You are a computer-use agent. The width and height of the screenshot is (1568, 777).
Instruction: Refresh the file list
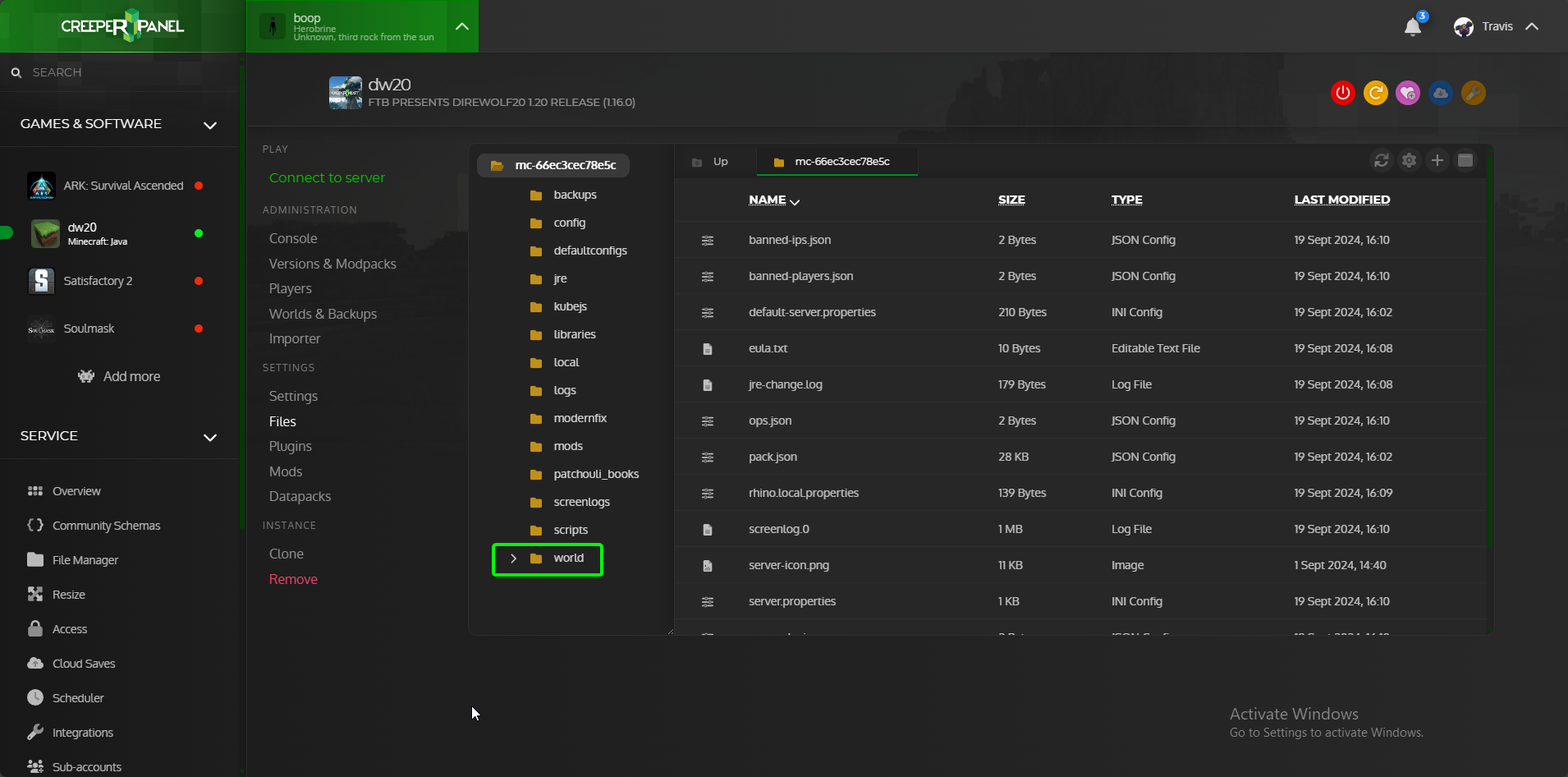1382,160
